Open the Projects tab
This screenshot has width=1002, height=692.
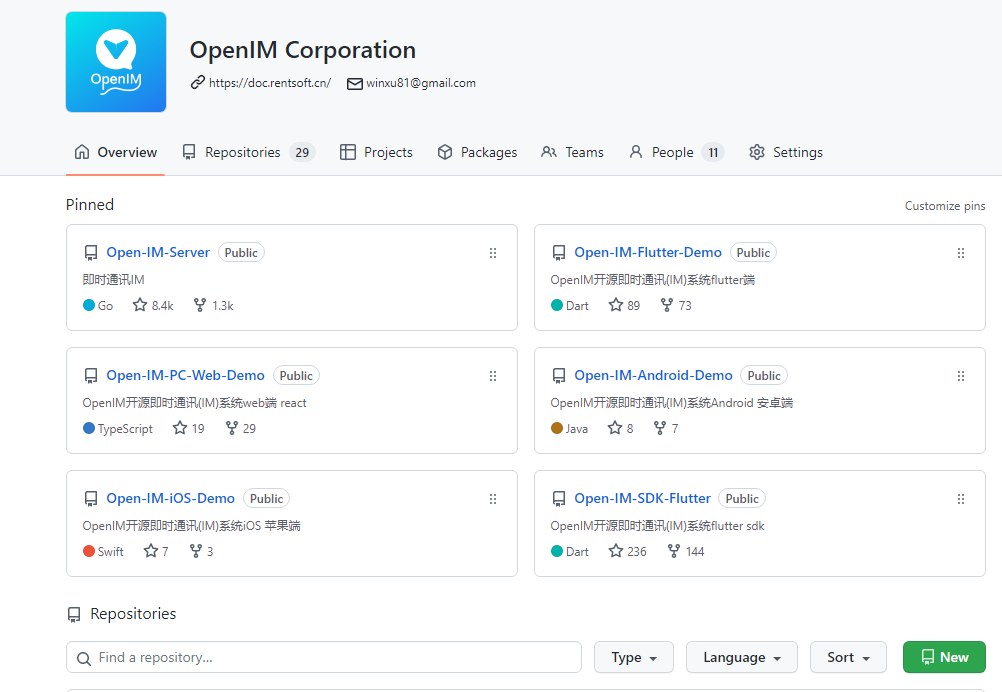[x=376, y=152]
